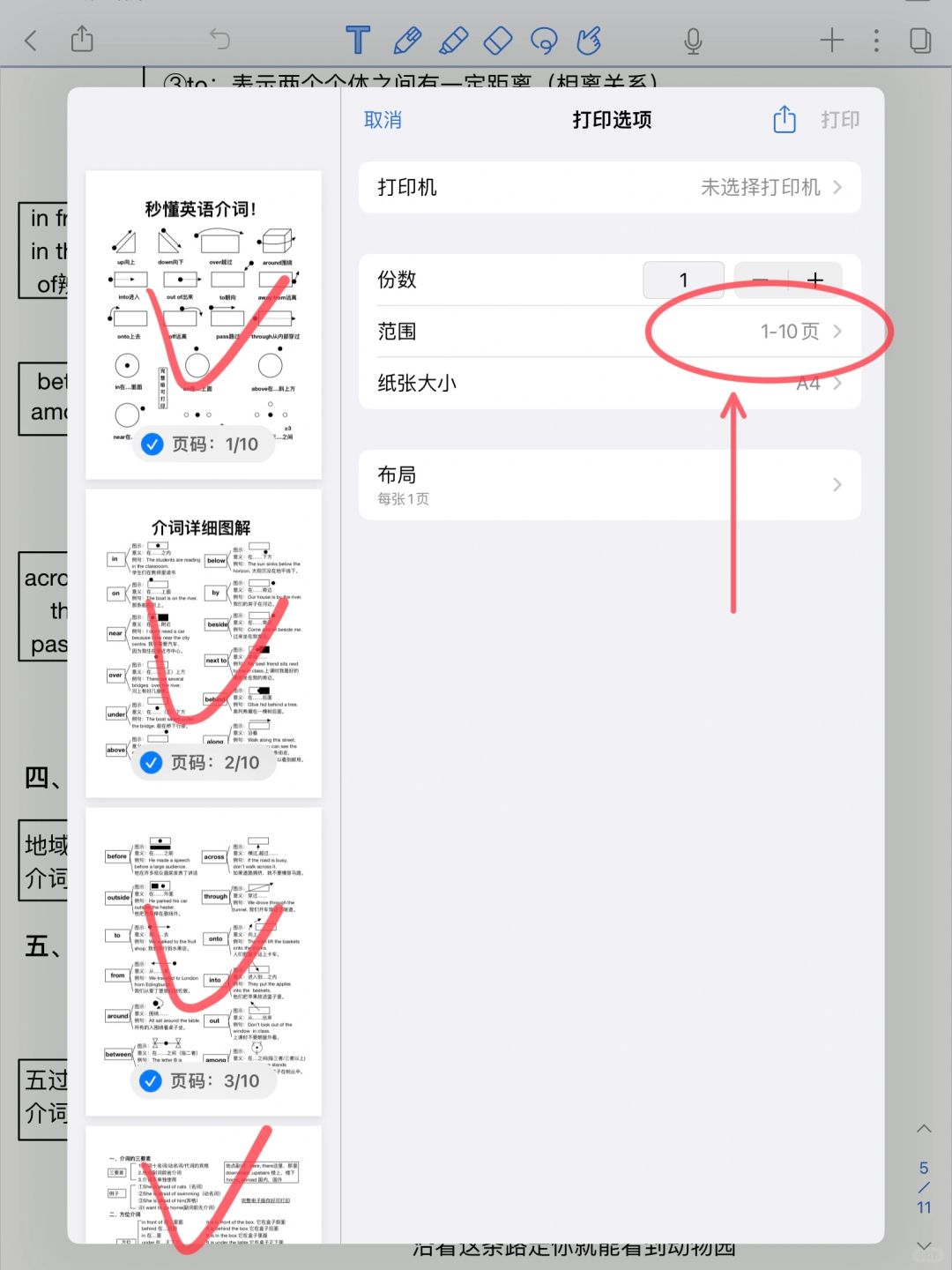
Task: Open the 范围 page range row
Action: [x=609, y=332]
